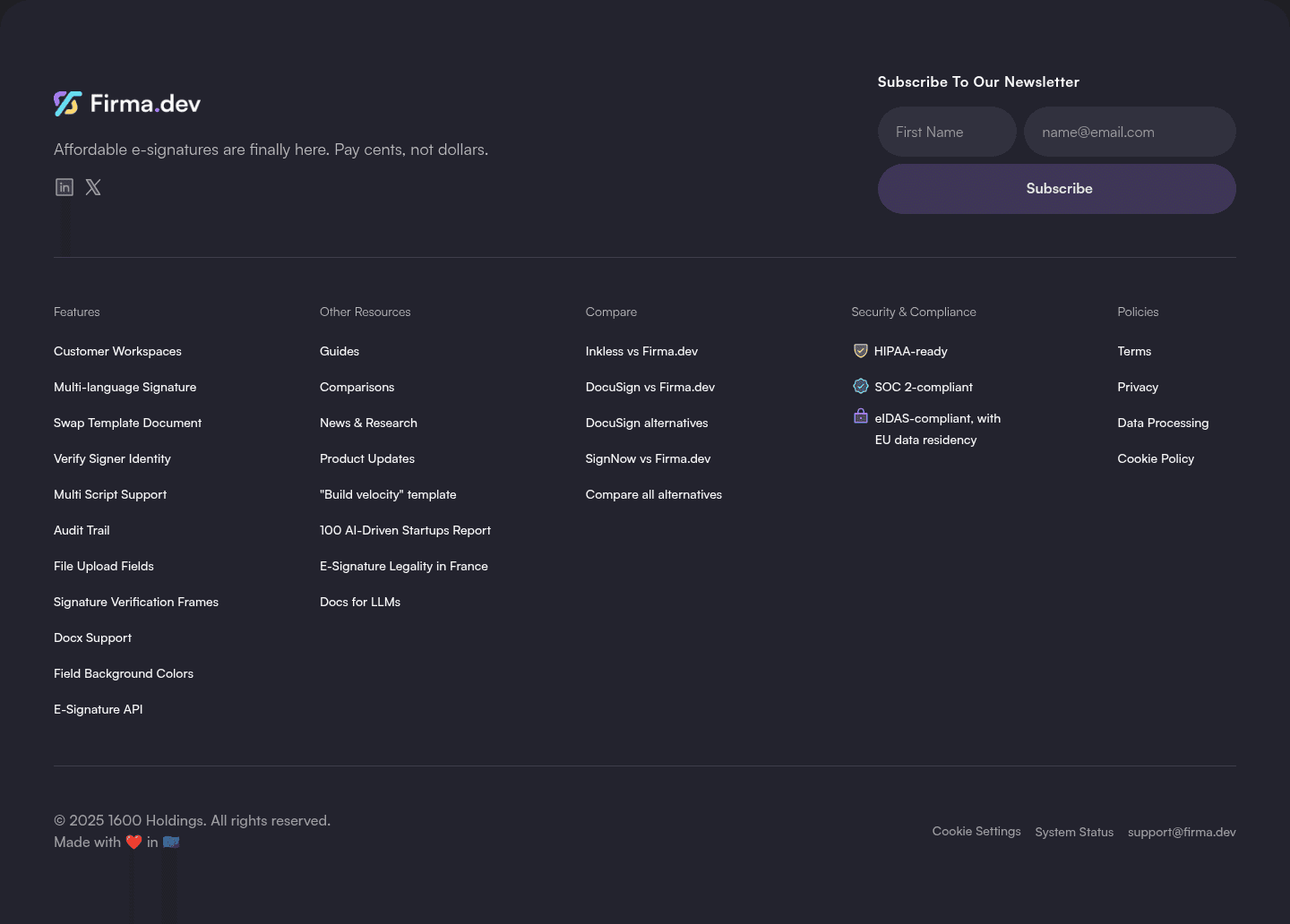
Task: Click the First Name input field
Action: [947, 132]
